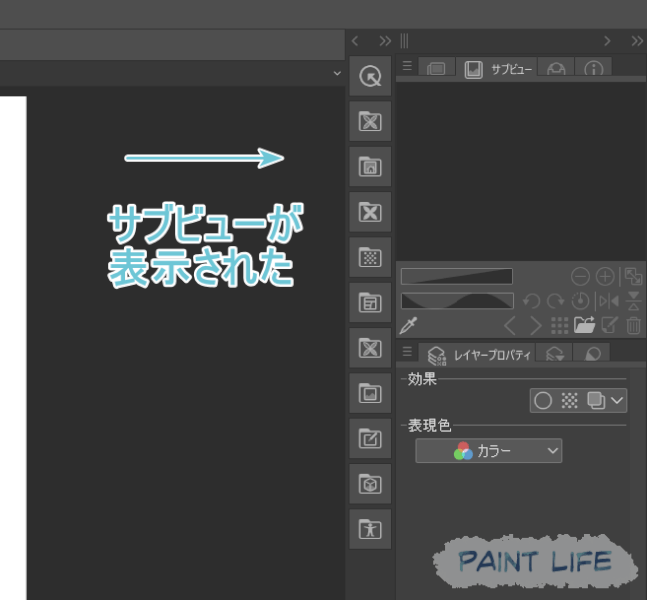This screenshot has height=600, width=647.
Task: Delete Sub View image with trash icon
Action: [x=633, y=325]
